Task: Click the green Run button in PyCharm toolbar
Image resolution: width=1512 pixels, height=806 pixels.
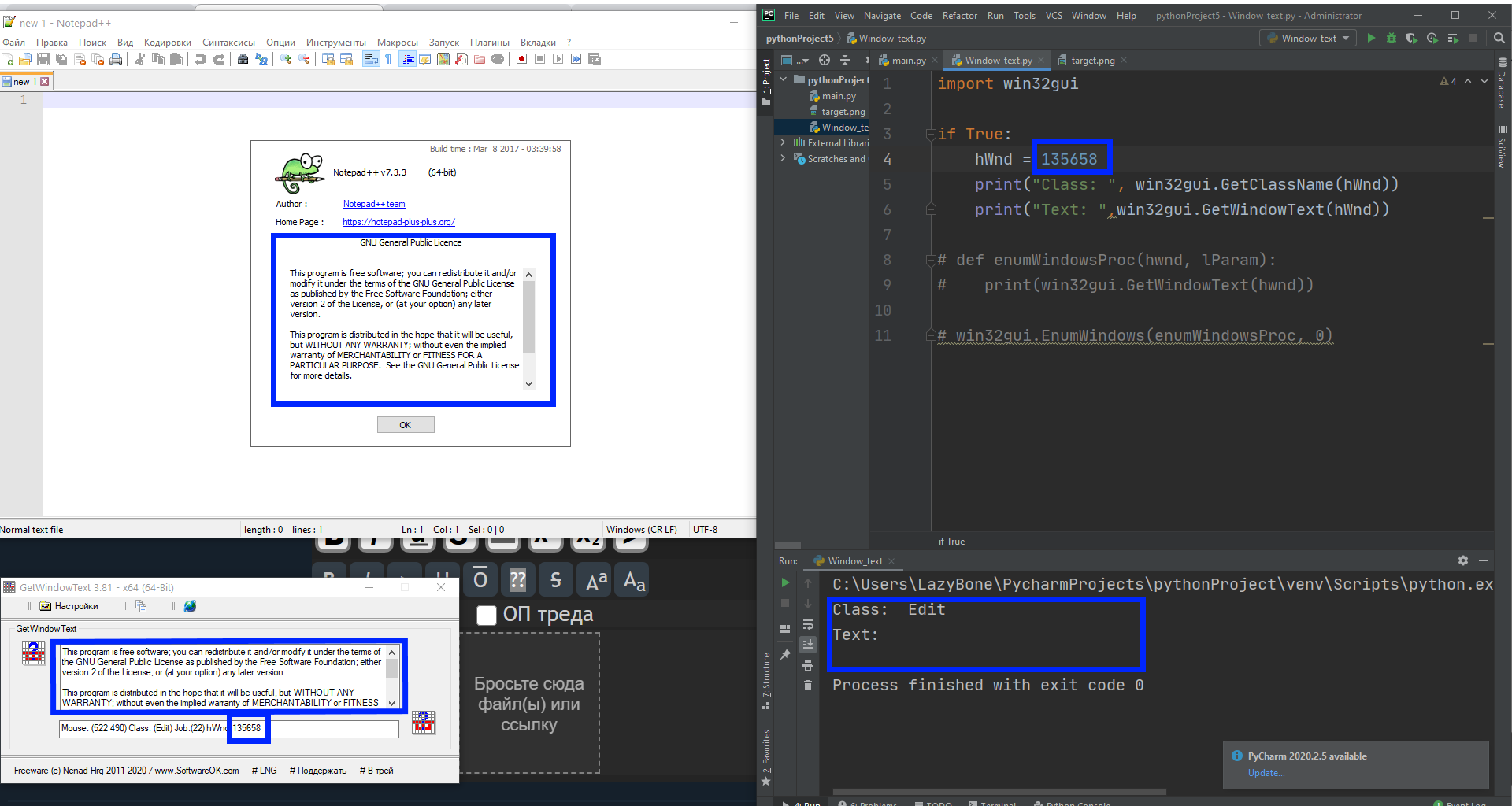Action: (x=1371, y=38)
